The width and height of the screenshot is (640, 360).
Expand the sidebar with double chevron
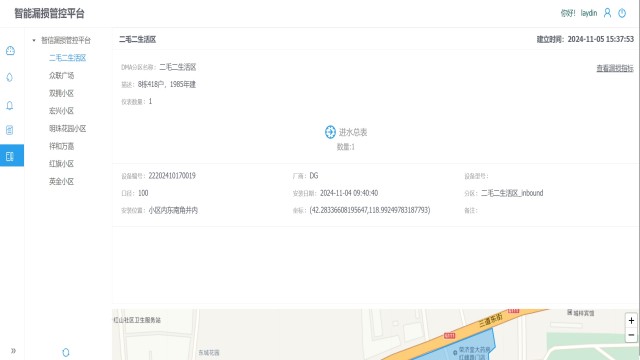click(x=13, y=351)
